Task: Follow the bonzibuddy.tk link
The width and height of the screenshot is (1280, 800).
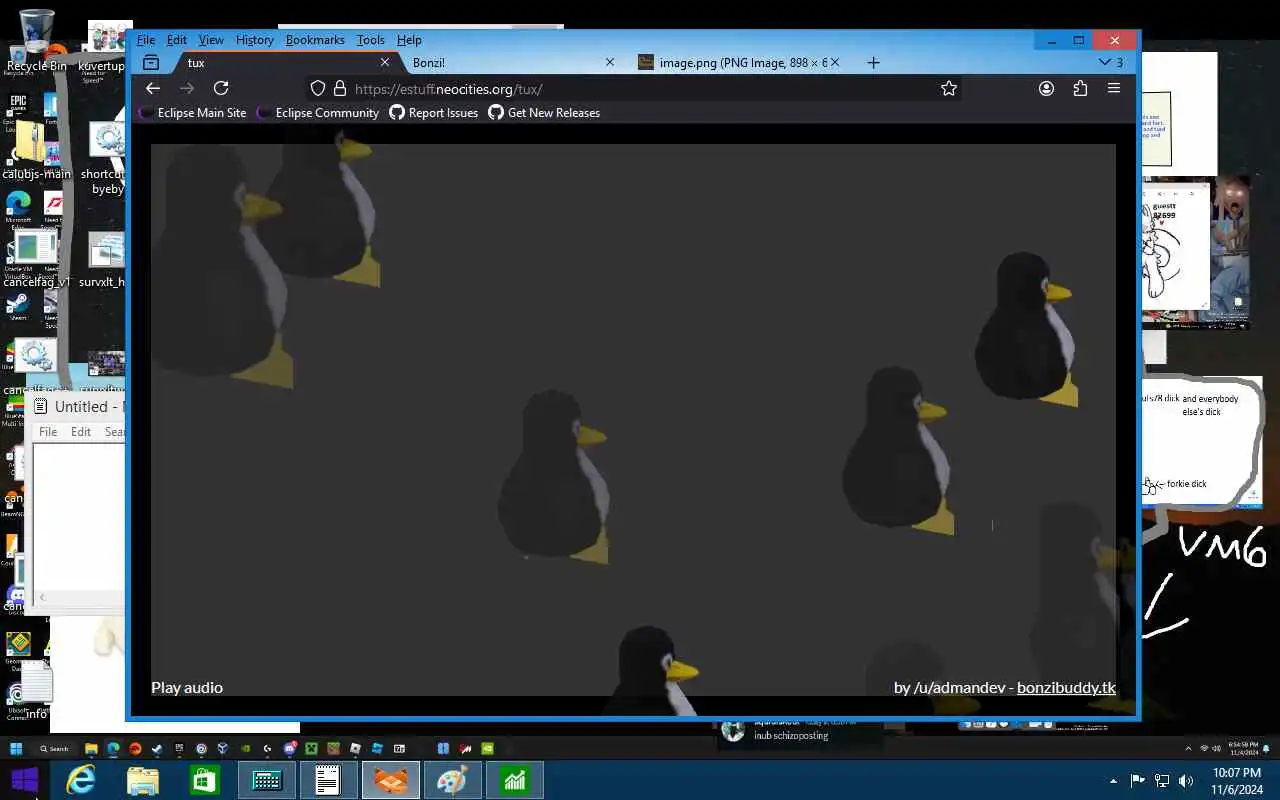Action: tap(1066, 688)
